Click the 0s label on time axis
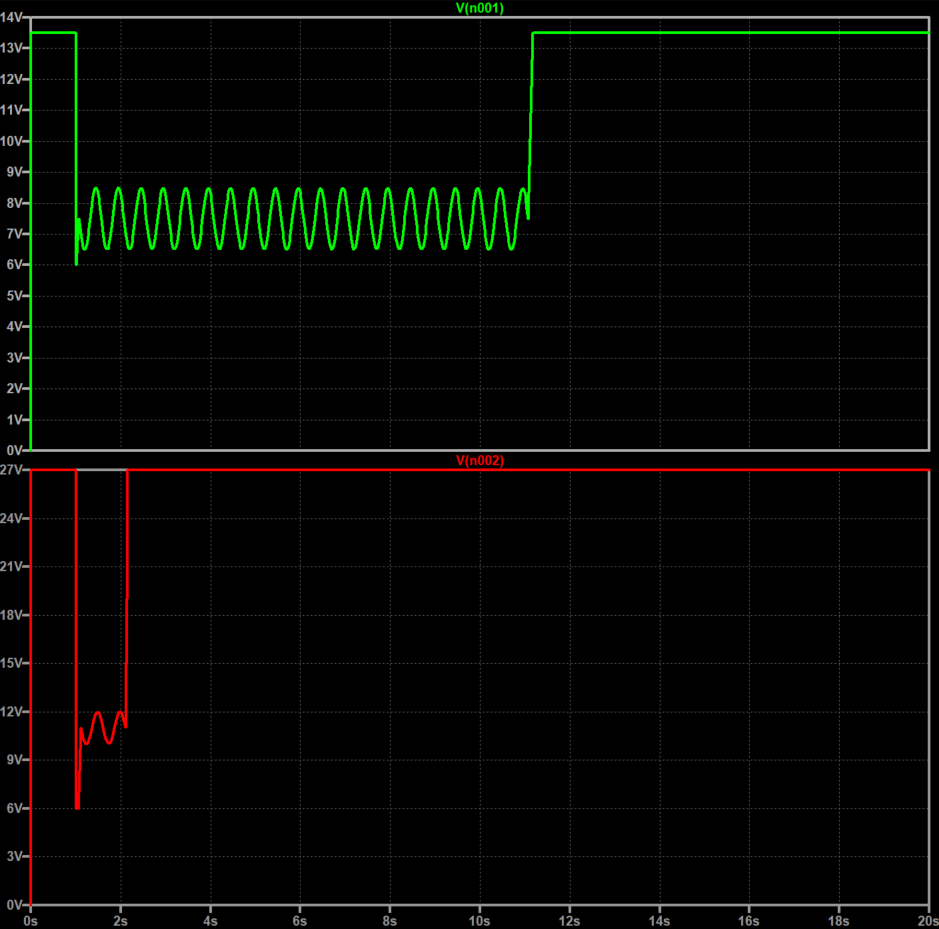939x929 pixels. pos(31,921)
